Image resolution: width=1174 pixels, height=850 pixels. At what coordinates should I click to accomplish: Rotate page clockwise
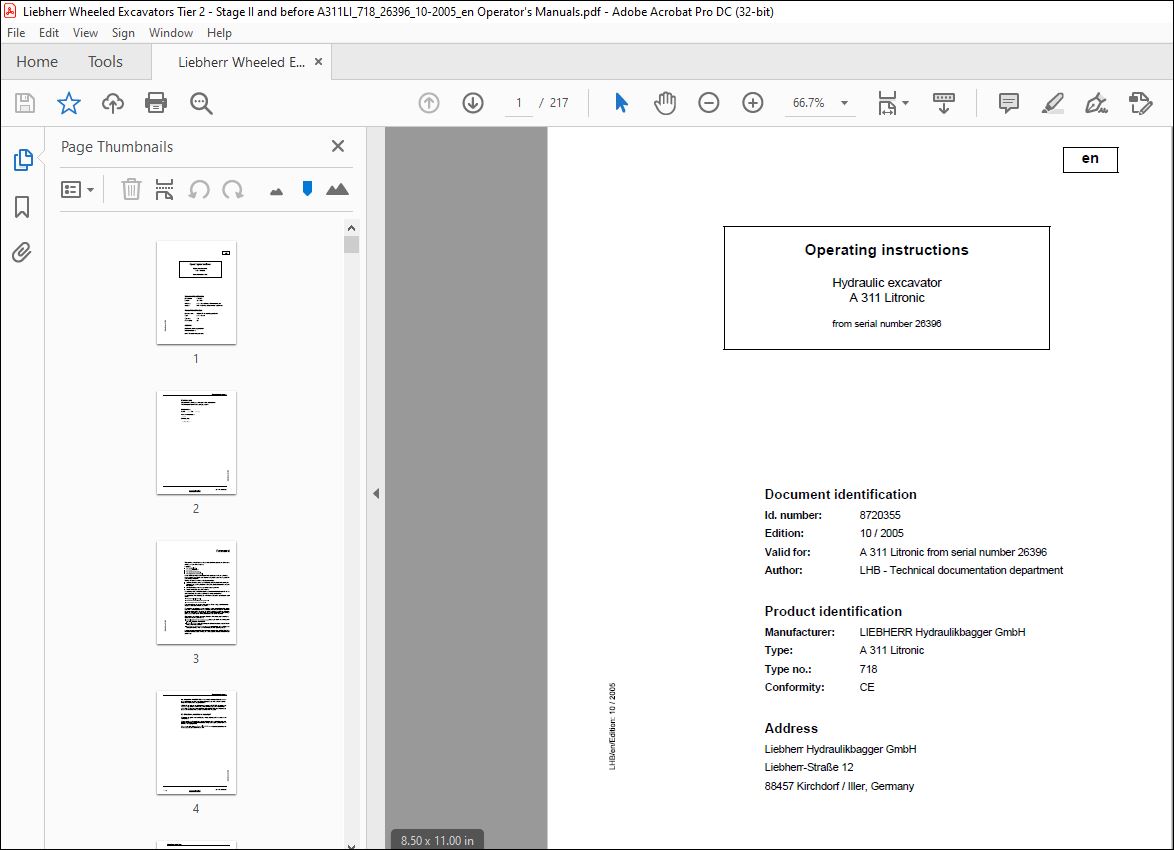click(x=233, y=189)
